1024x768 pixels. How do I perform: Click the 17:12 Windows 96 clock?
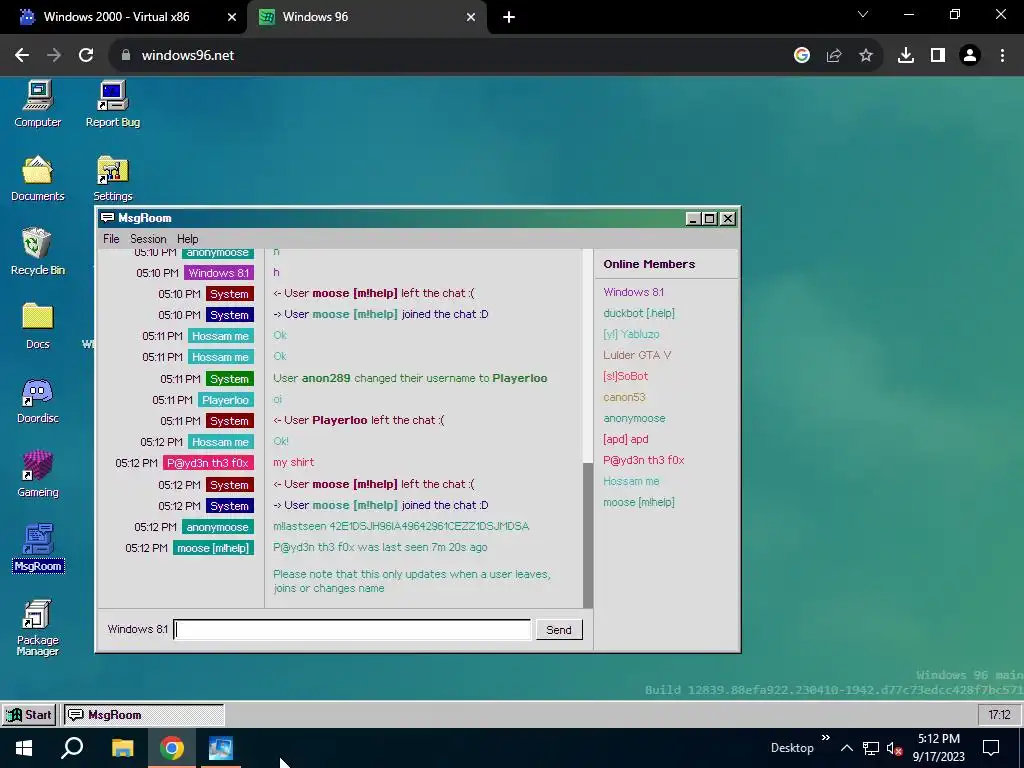tap(999, 714)
